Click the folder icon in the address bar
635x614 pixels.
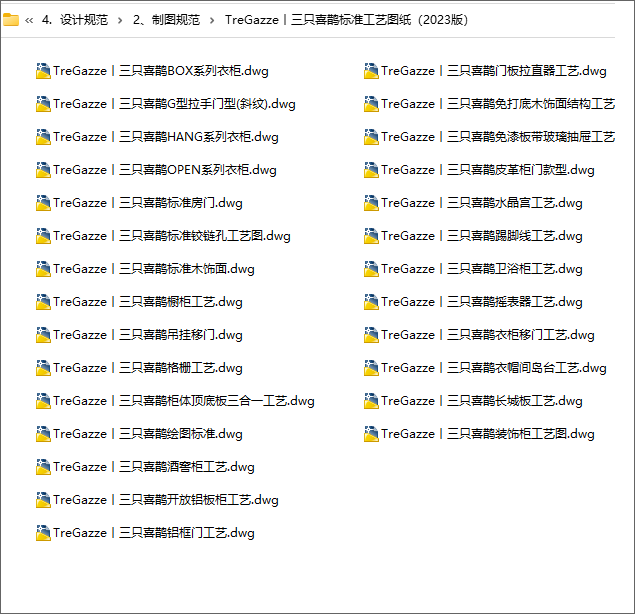(x=11, y=19)
